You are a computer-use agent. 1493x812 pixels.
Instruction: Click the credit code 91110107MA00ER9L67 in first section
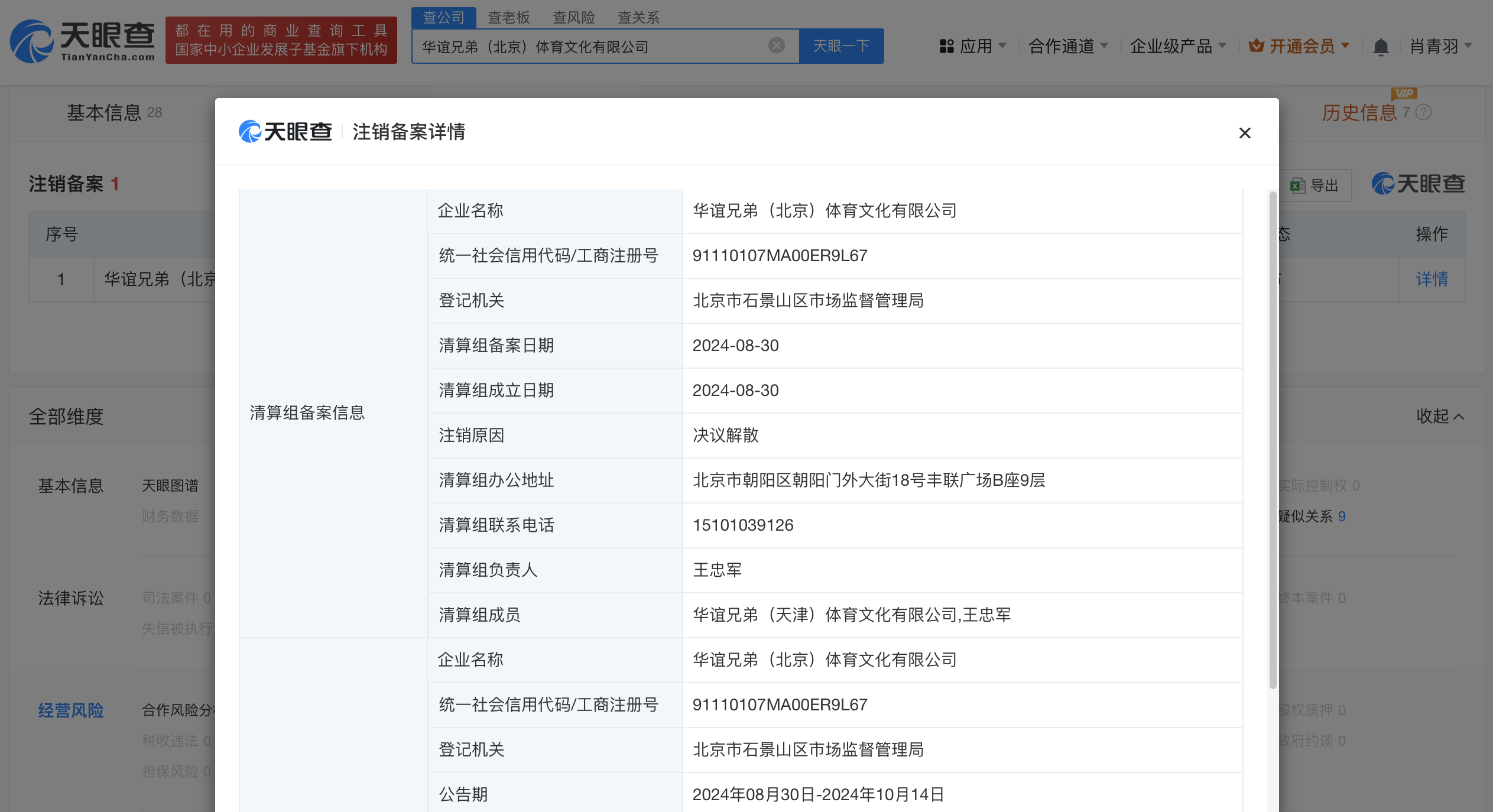pyautogui.click(x=780, y=255)
